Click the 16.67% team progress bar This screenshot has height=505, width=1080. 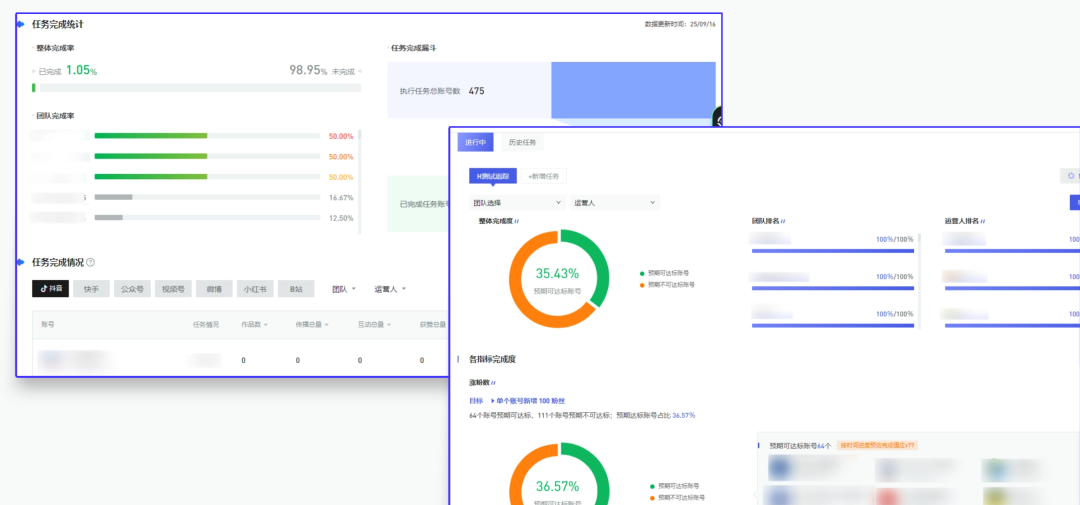click(207, 197)
